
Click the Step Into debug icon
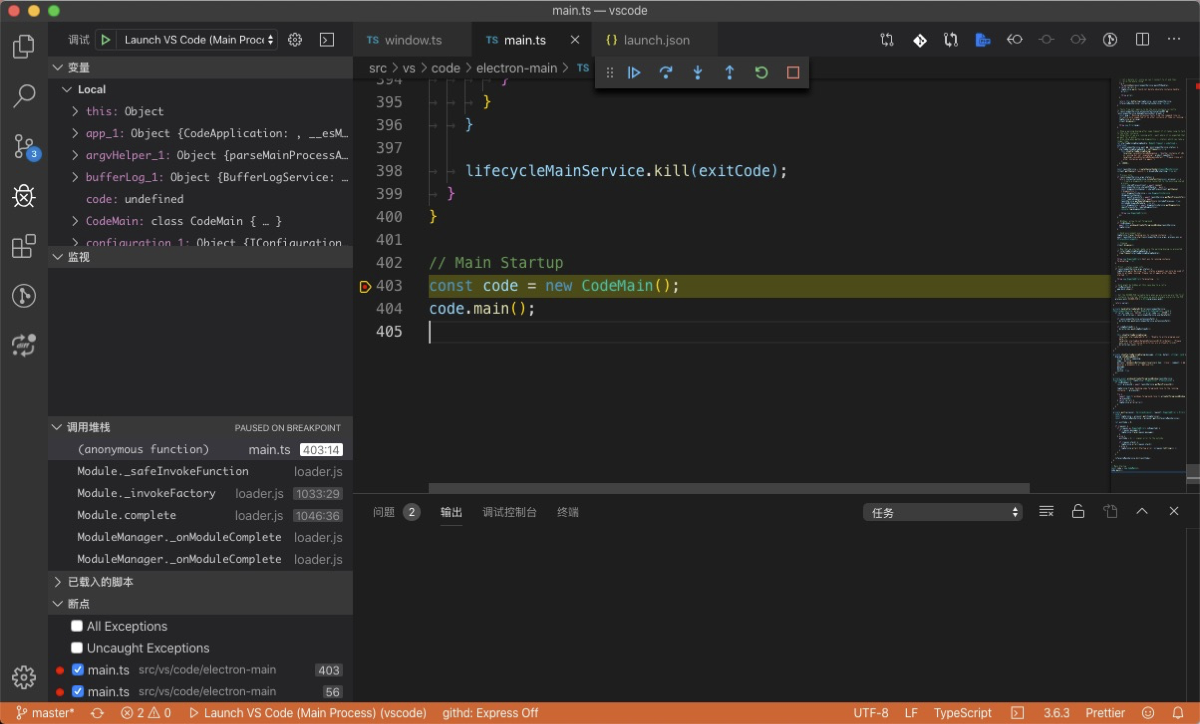pyautogui.click(x=698, y=73)
